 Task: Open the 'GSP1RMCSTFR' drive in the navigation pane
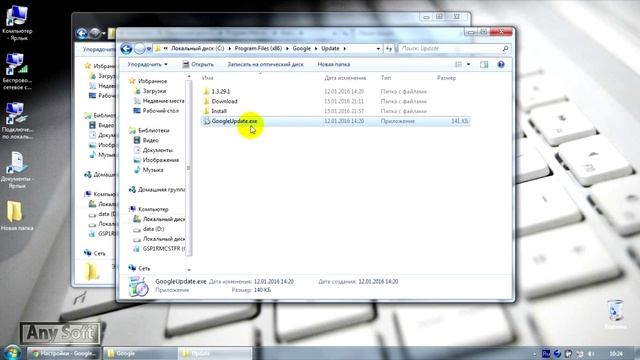(164, 249)
